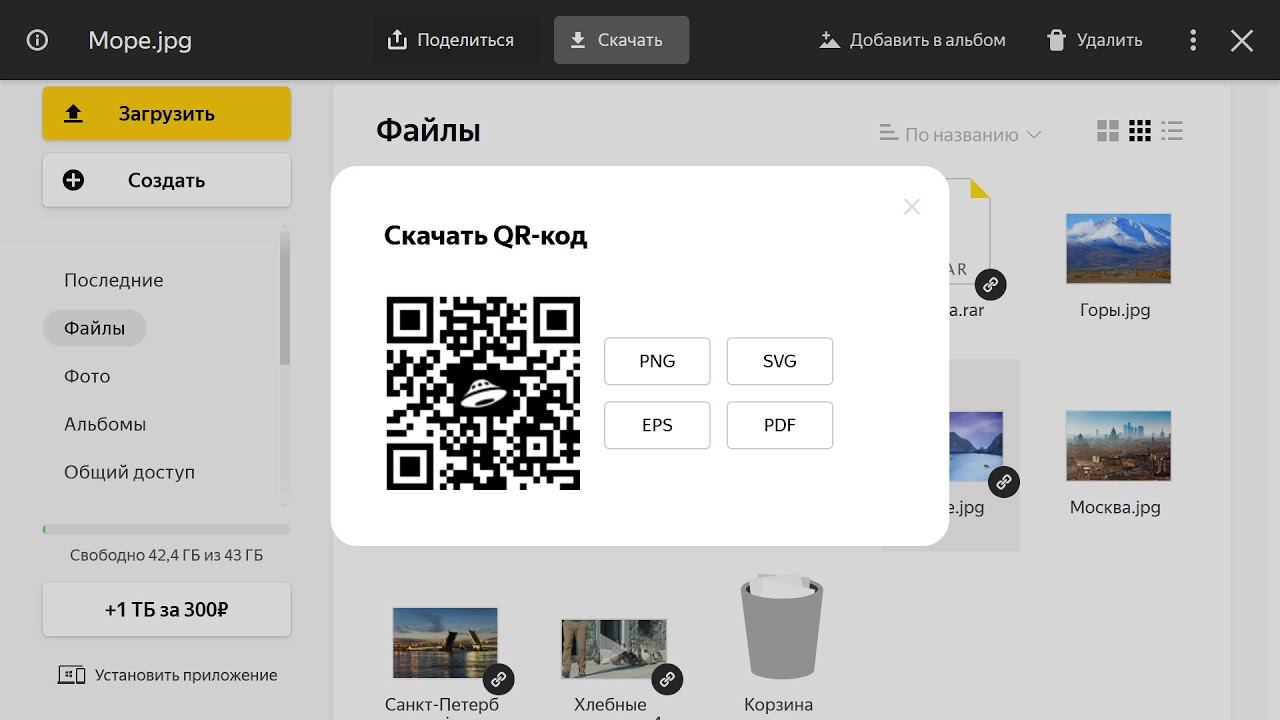Download the QR code as PNG
This screenshot has height=720, width=1280.
[657, 361]
